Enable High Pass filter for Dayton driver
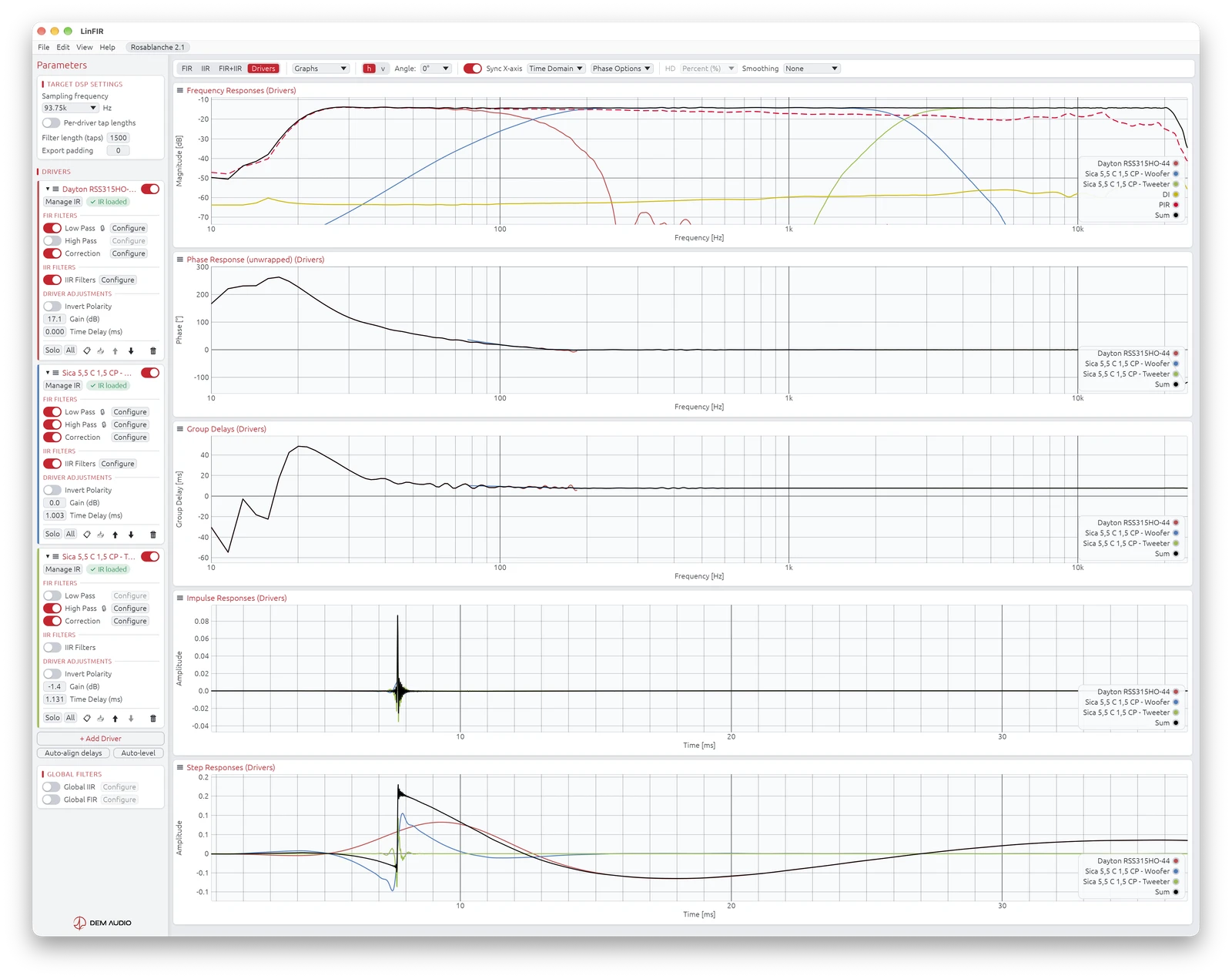The image size is (1232, 979). tap(52, 241)
